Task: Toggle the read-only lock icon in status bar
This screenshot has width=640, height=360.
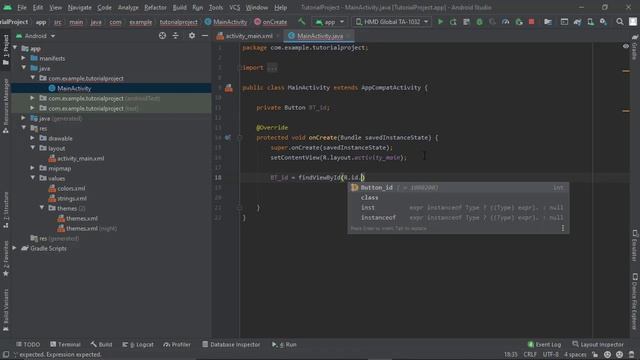Action: click(x=595, y=354)
